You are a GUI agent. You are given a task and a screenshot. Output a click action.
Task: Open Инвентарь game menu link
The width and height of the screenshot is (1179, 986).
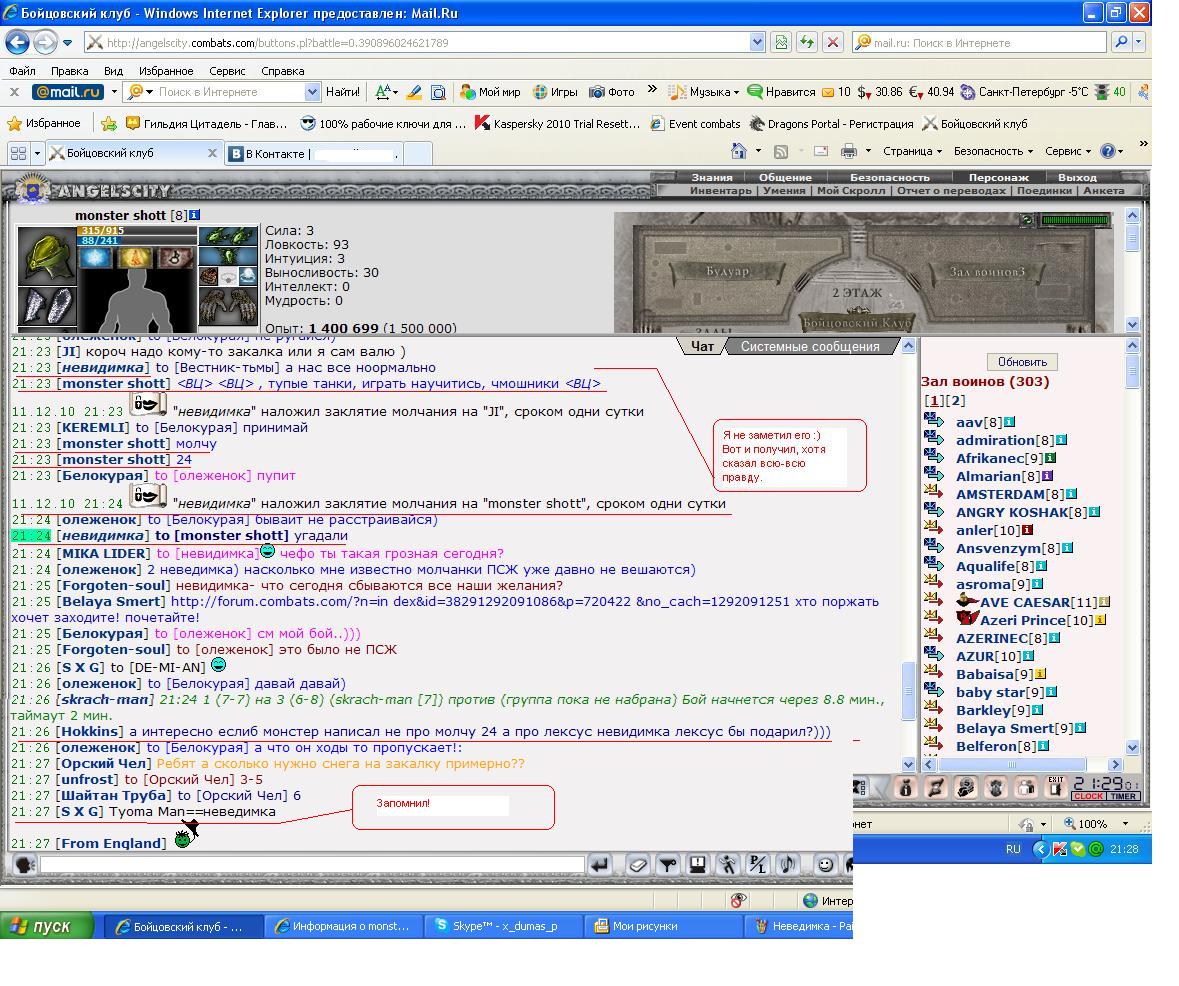coord(720,190)
